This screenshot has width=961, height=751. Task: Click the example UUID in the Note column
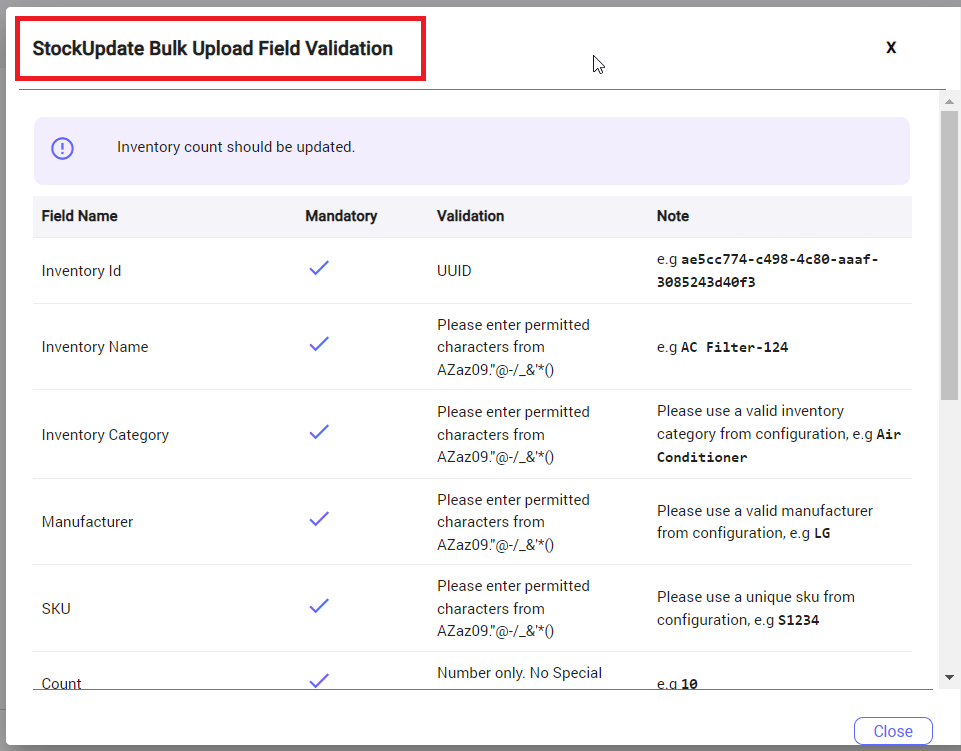click(x=767, y=270)
